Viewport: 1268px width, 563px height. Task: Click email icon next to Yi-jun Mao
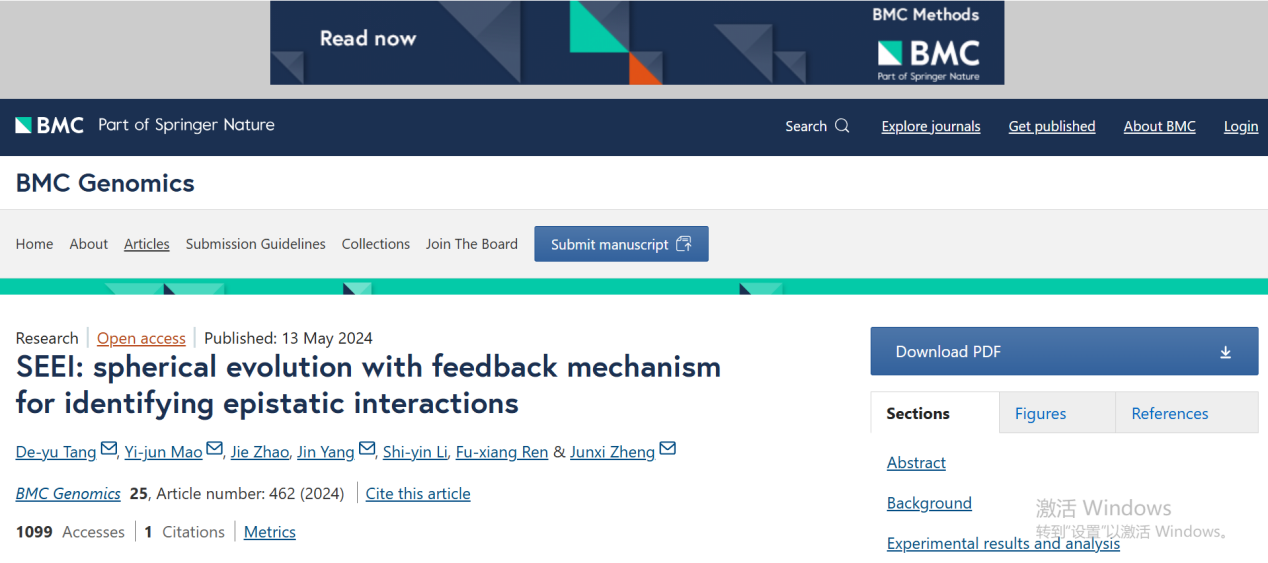click(x=214, y=449)
